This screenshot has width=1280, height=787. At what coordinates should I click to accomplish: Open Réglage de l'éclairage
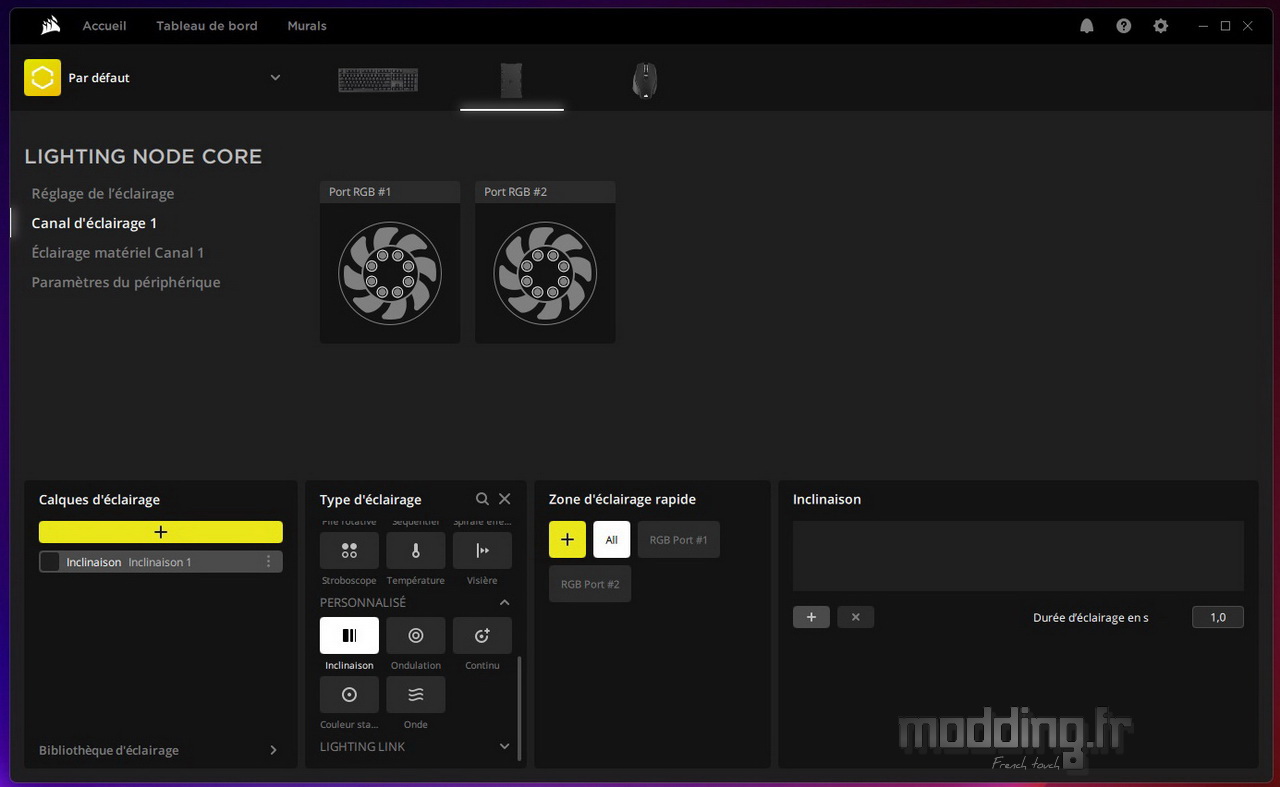point(103,194)
